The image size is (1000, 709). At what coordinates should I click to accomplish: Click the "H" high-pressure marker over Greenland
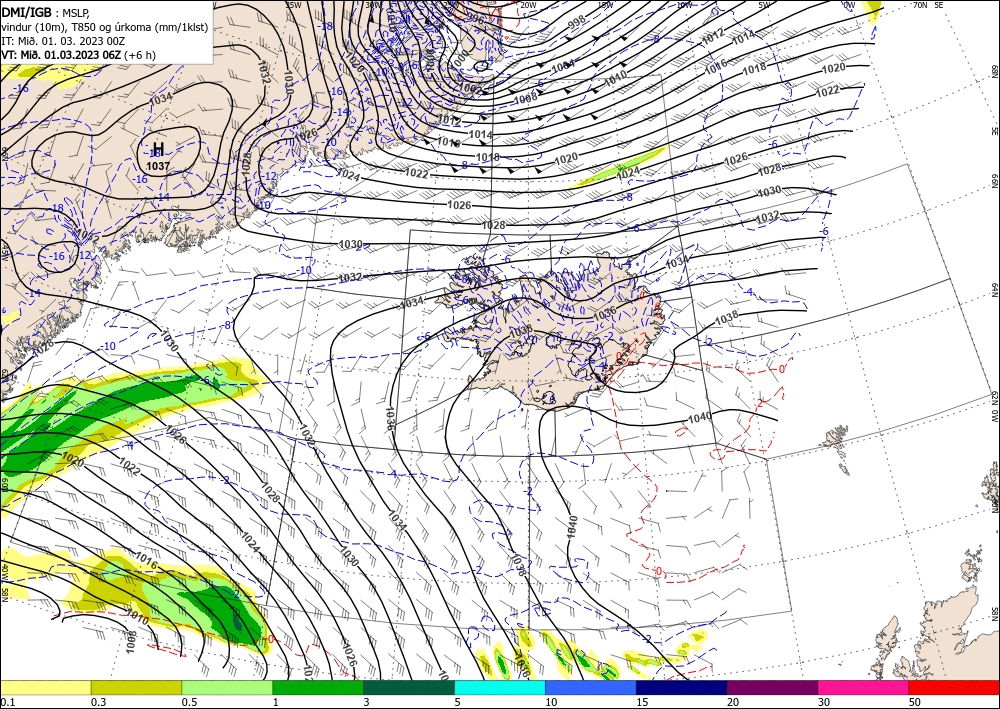[159, 149]
